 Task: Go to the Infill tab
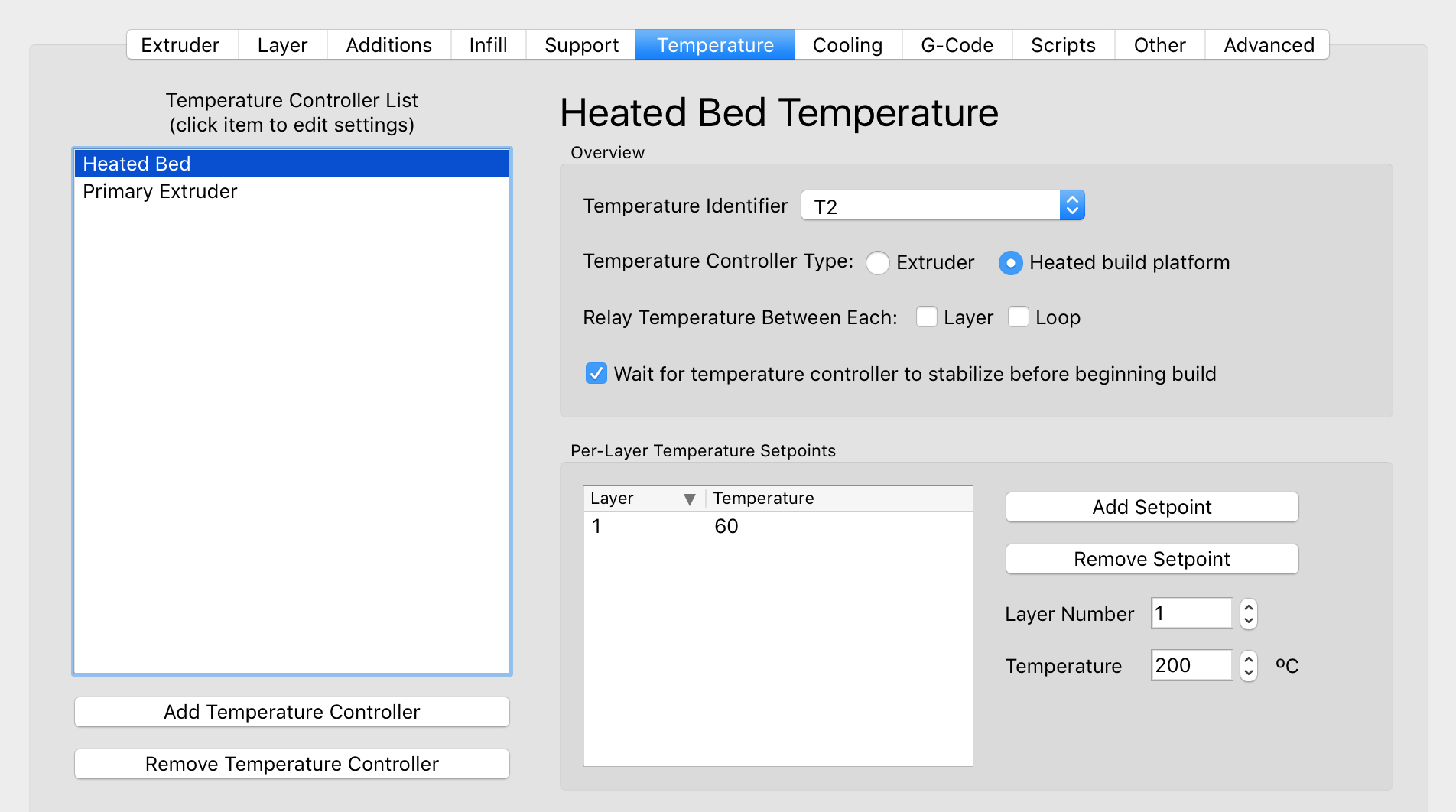click(x=488, y=45)
